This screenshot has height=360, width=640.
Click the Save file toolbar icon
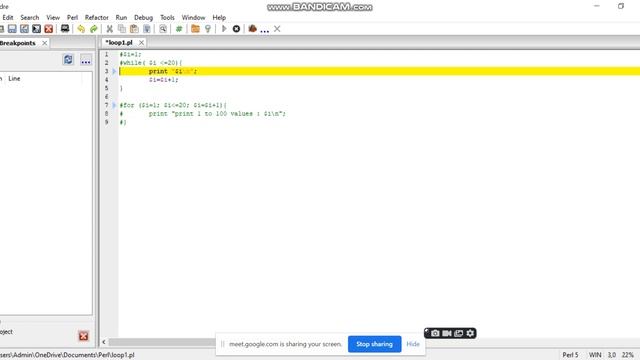[x=12, y=29]
